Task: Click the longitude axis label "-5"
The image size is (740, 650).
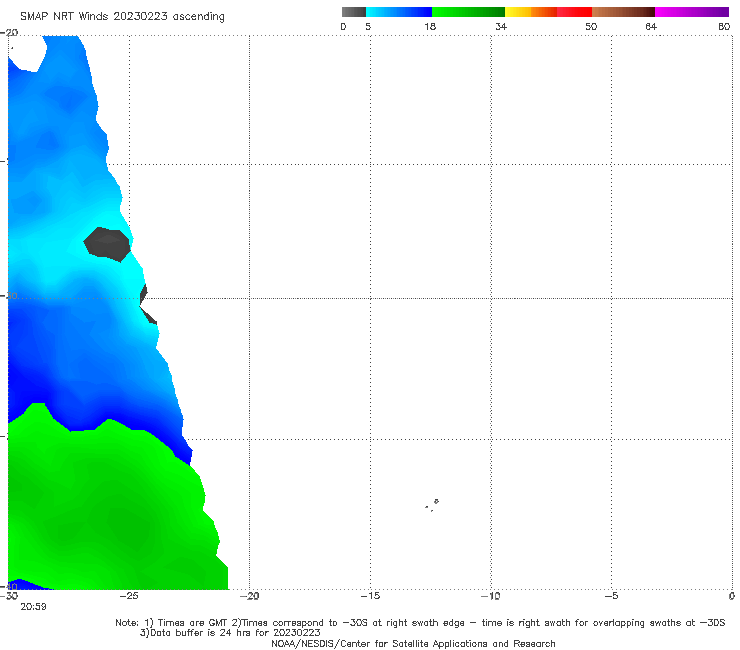Action: (x=612, y=596)
